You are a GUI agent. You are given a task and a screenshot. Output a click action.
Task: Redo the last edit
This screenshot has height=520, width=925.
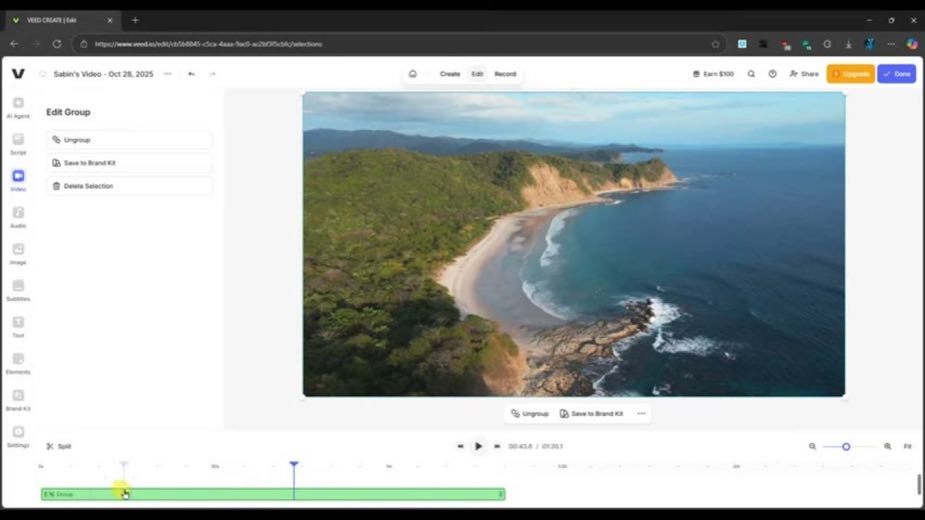click(212, 74)
